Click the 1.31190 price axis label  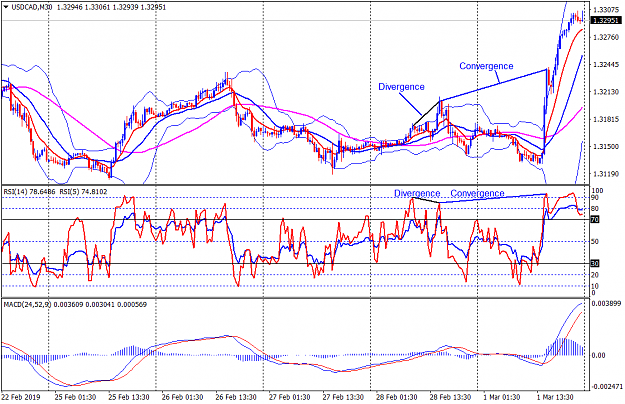[x=606, y=174]
